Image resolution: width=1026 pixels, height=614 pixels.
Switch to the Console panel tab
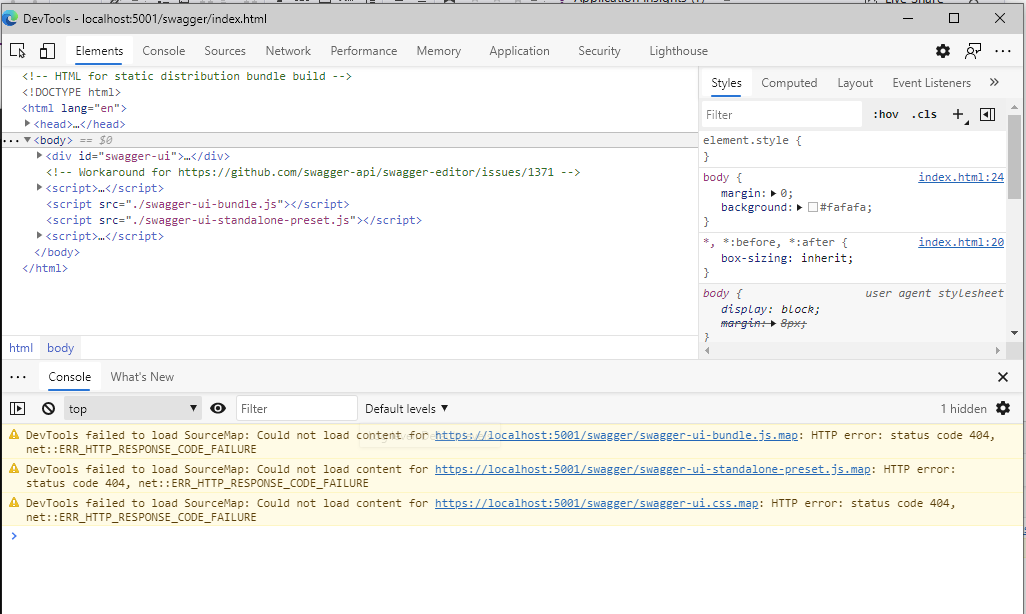[164, 51]
